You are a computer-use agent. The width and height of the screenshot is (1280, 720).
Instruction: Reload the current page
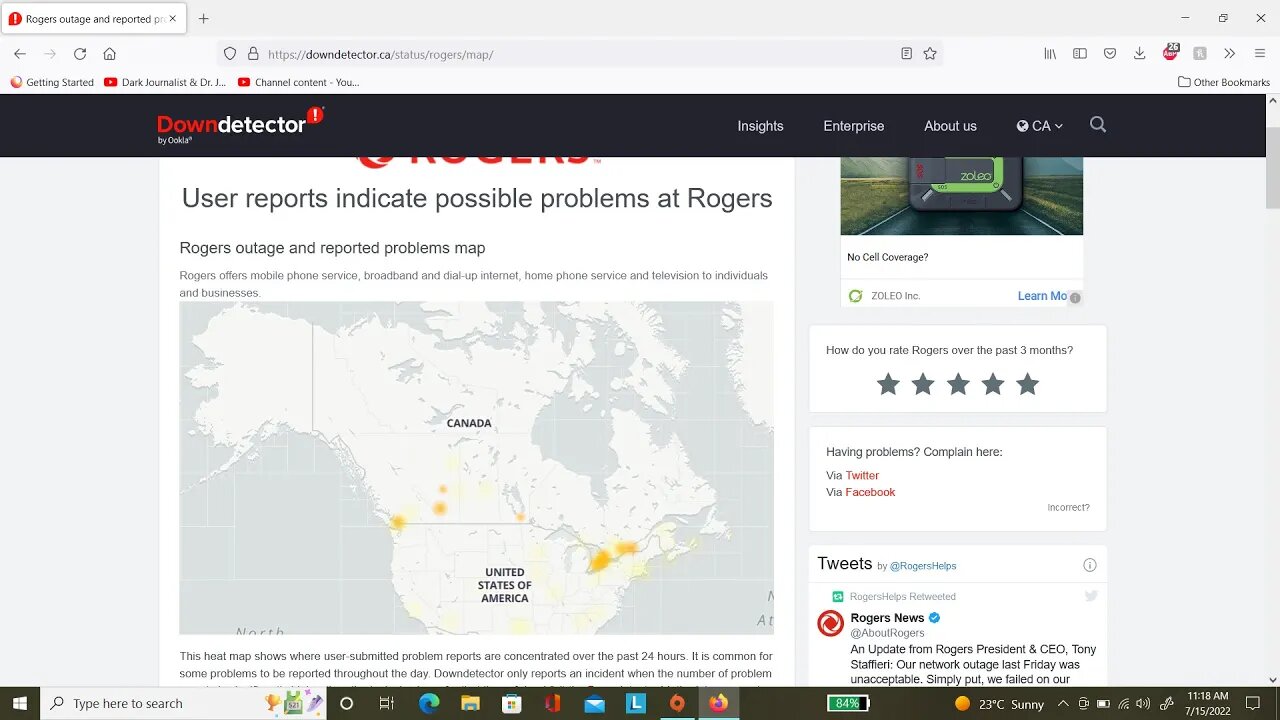[80, 54]
